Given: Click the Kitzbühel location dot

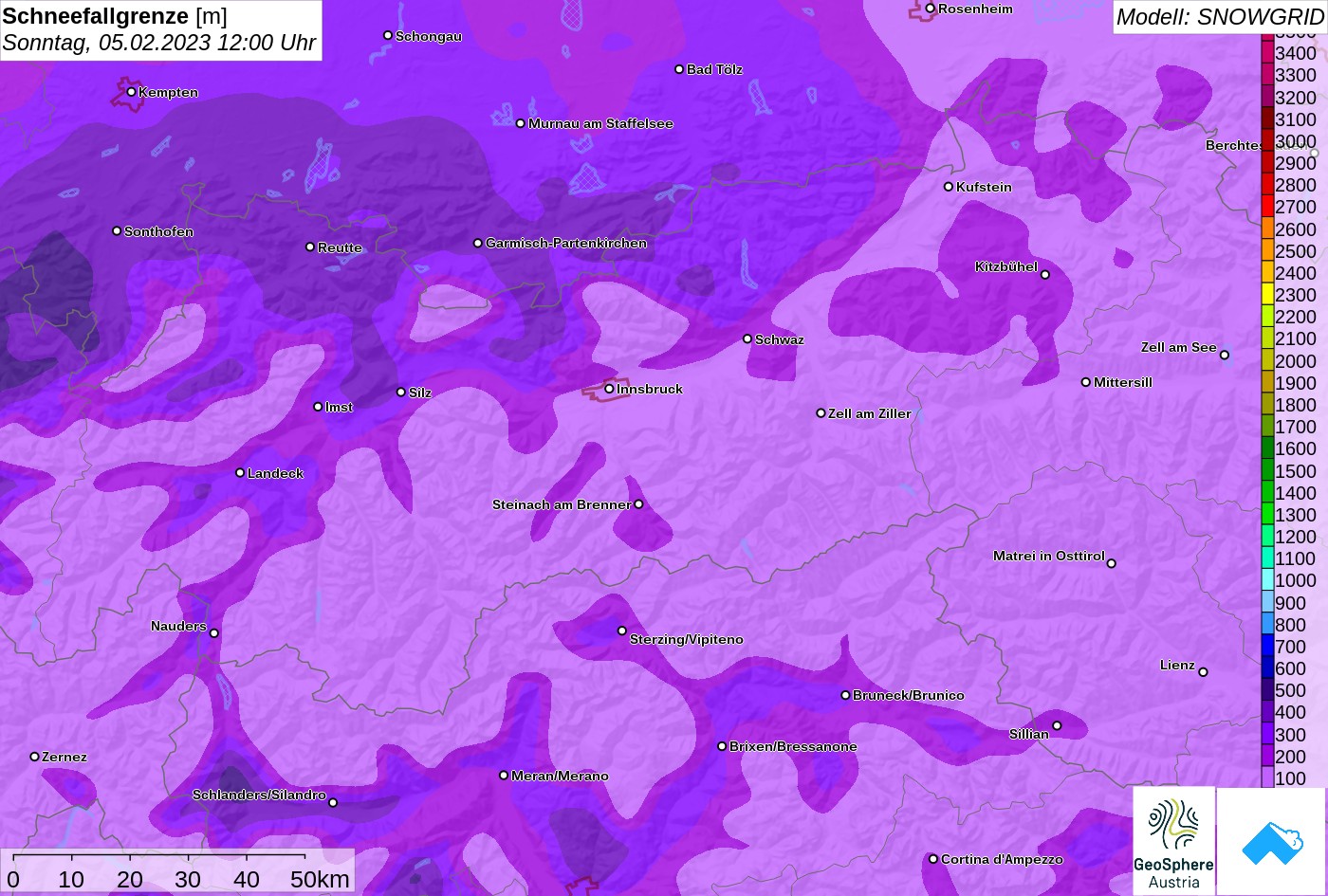Looking at the screenshot, I should tap(1045, 275).
